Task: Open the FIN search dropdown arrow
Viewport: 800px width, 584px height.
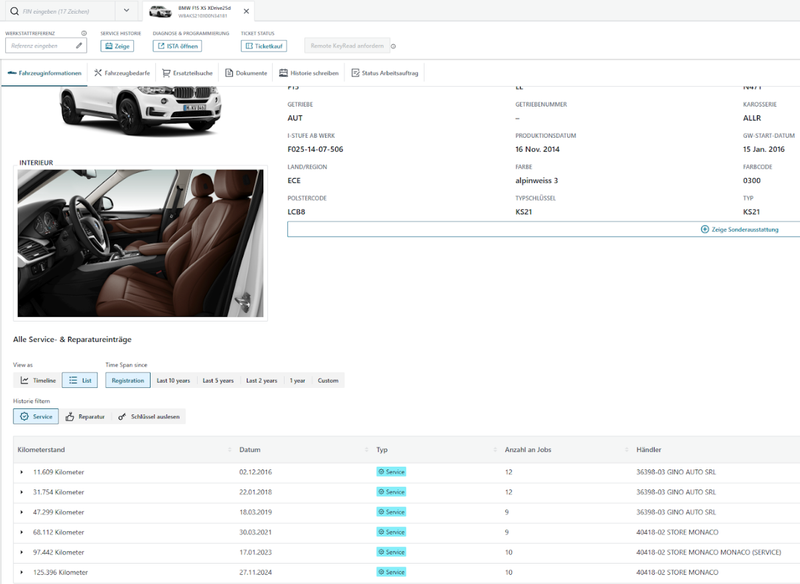Action: point(128,11)
